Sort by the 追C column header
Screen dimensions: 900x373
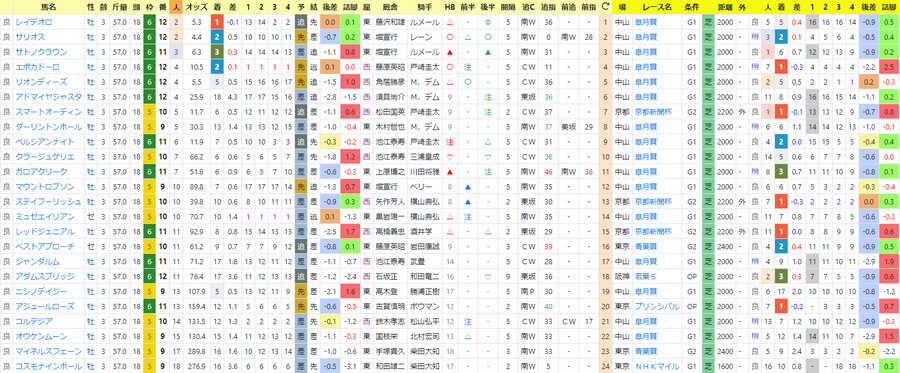tap(528, 7)
